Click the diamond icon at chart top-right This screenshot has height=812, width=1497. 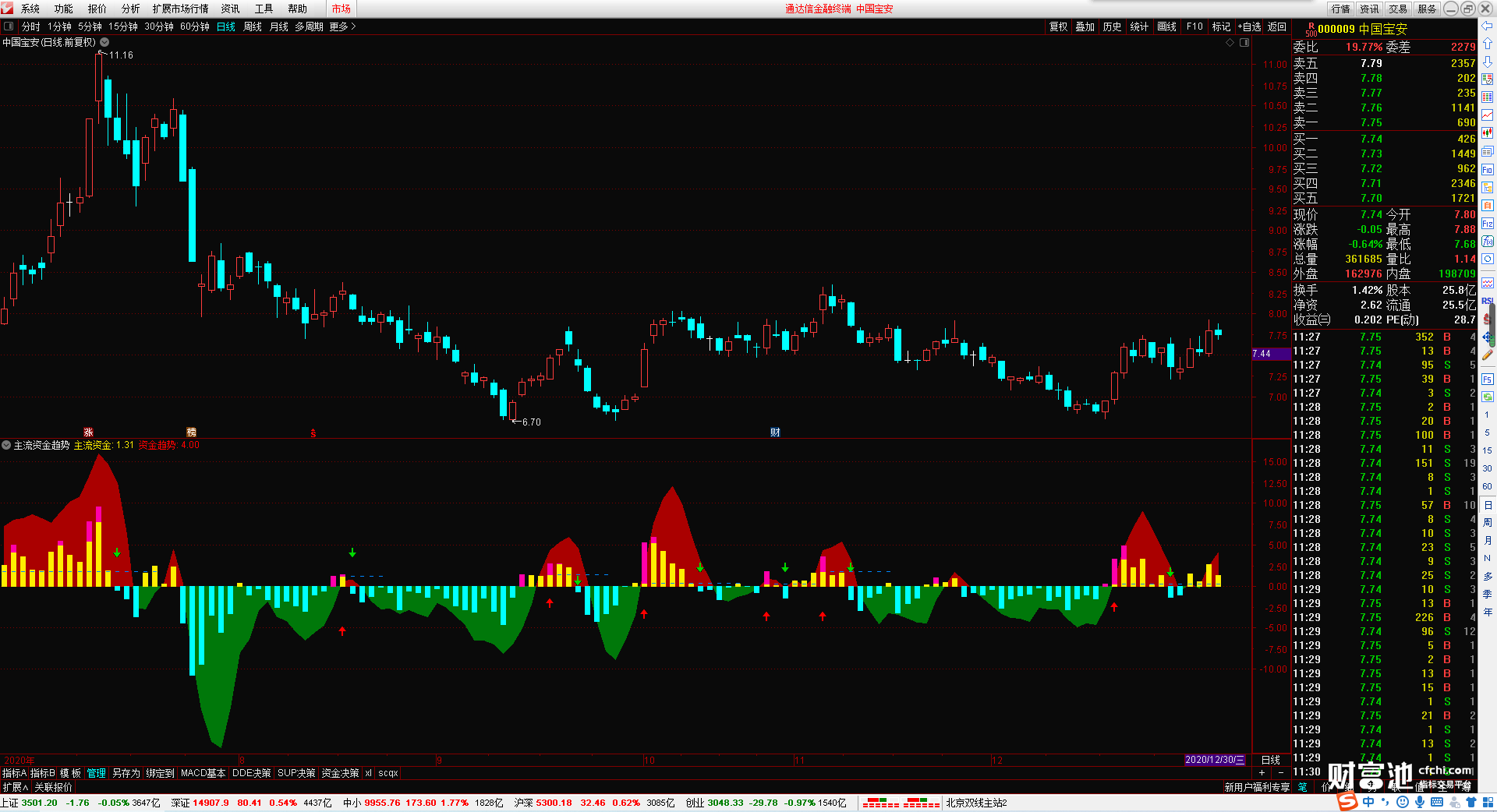(x=1230, y=43)
